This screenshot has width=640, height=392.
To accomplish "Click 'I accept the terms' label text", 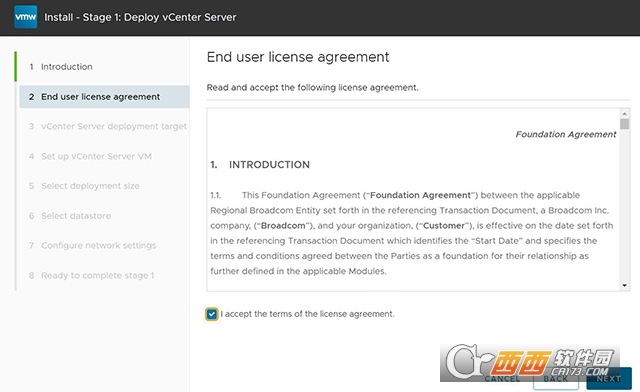I will [x=307, y=314].
